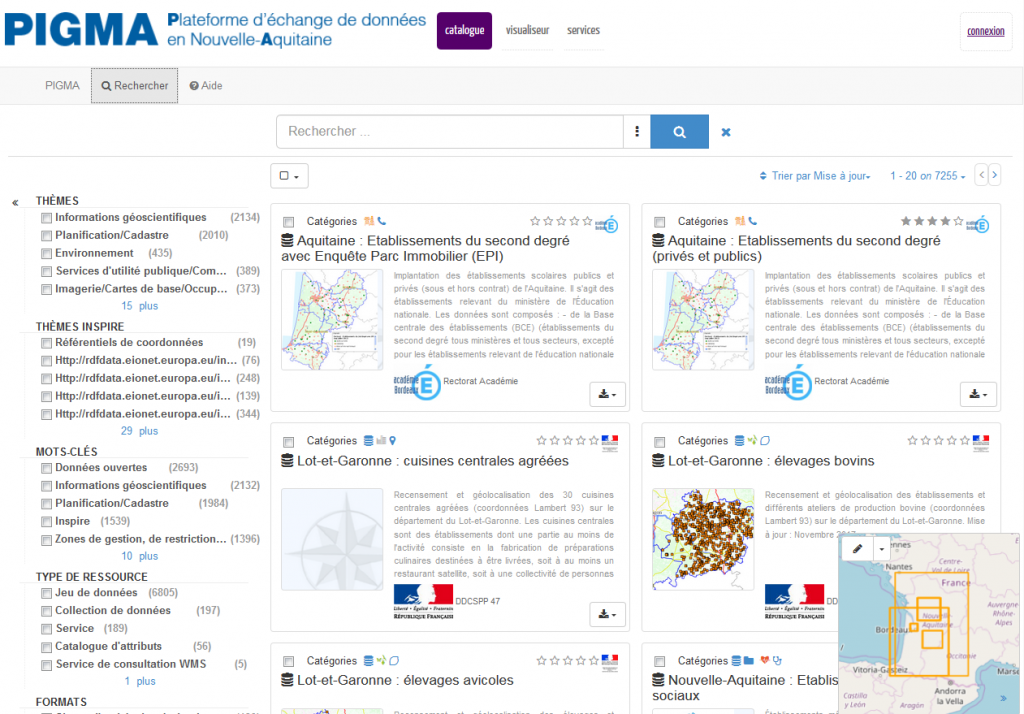This screenshot has width=1024, height=714.
Task: Open dropdown beside map pencil tool
Action: 882,549
